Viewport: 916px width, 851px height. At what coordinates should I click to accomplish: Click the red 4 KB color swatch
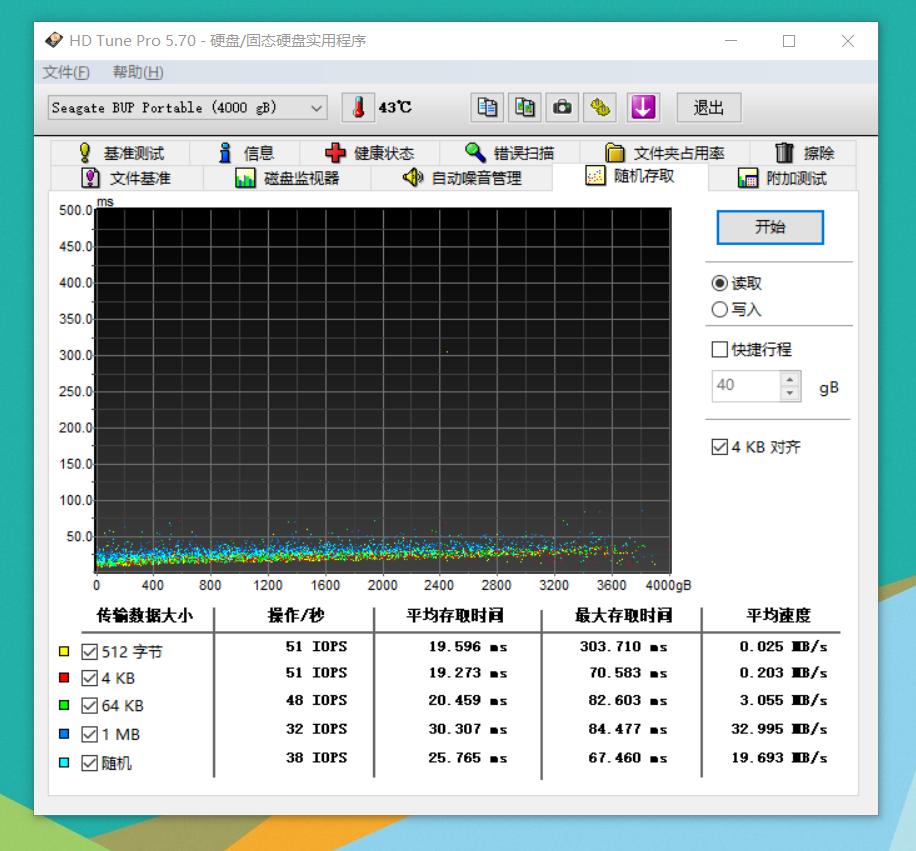pos(64,678)
